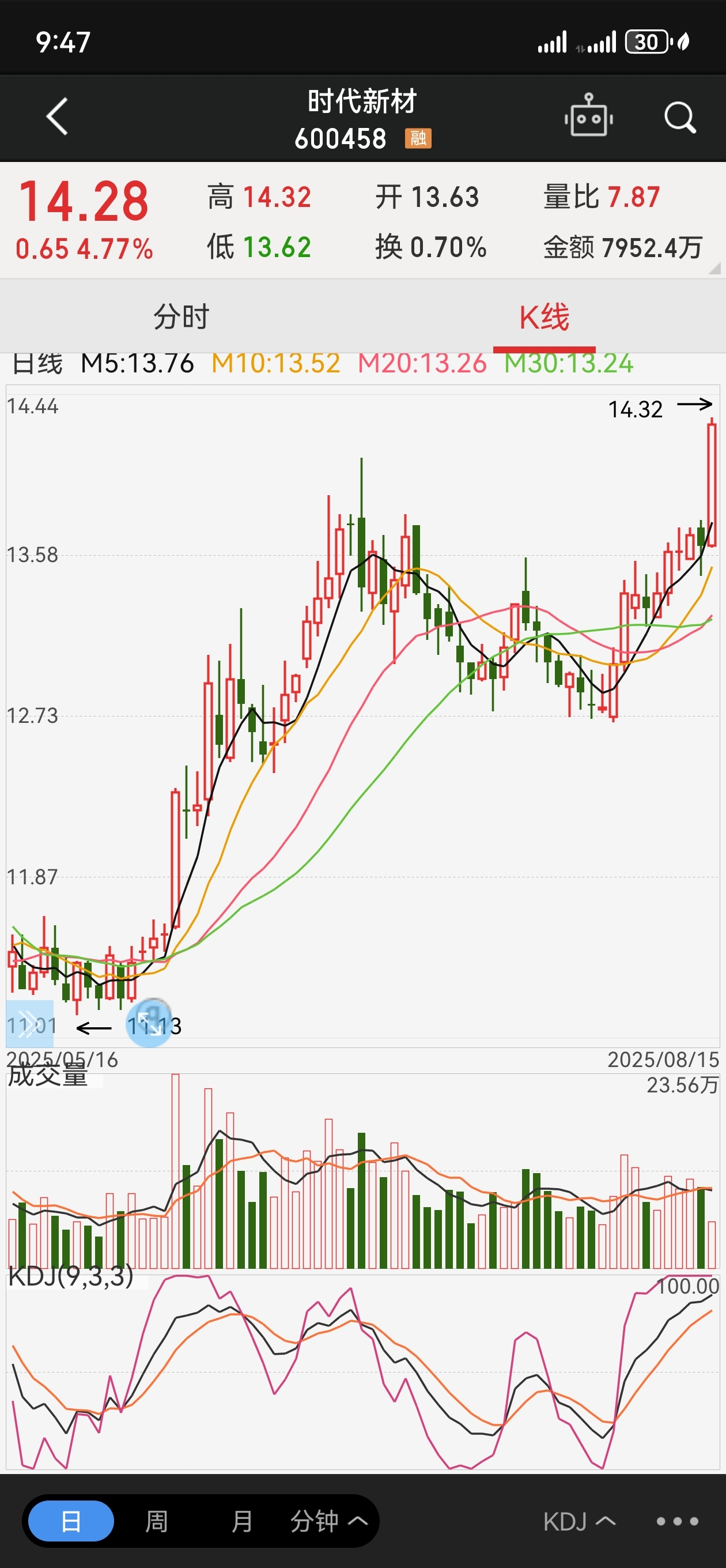
Task: Tap the double-chevron panel icon on chart
Action: pos(29,1023)
